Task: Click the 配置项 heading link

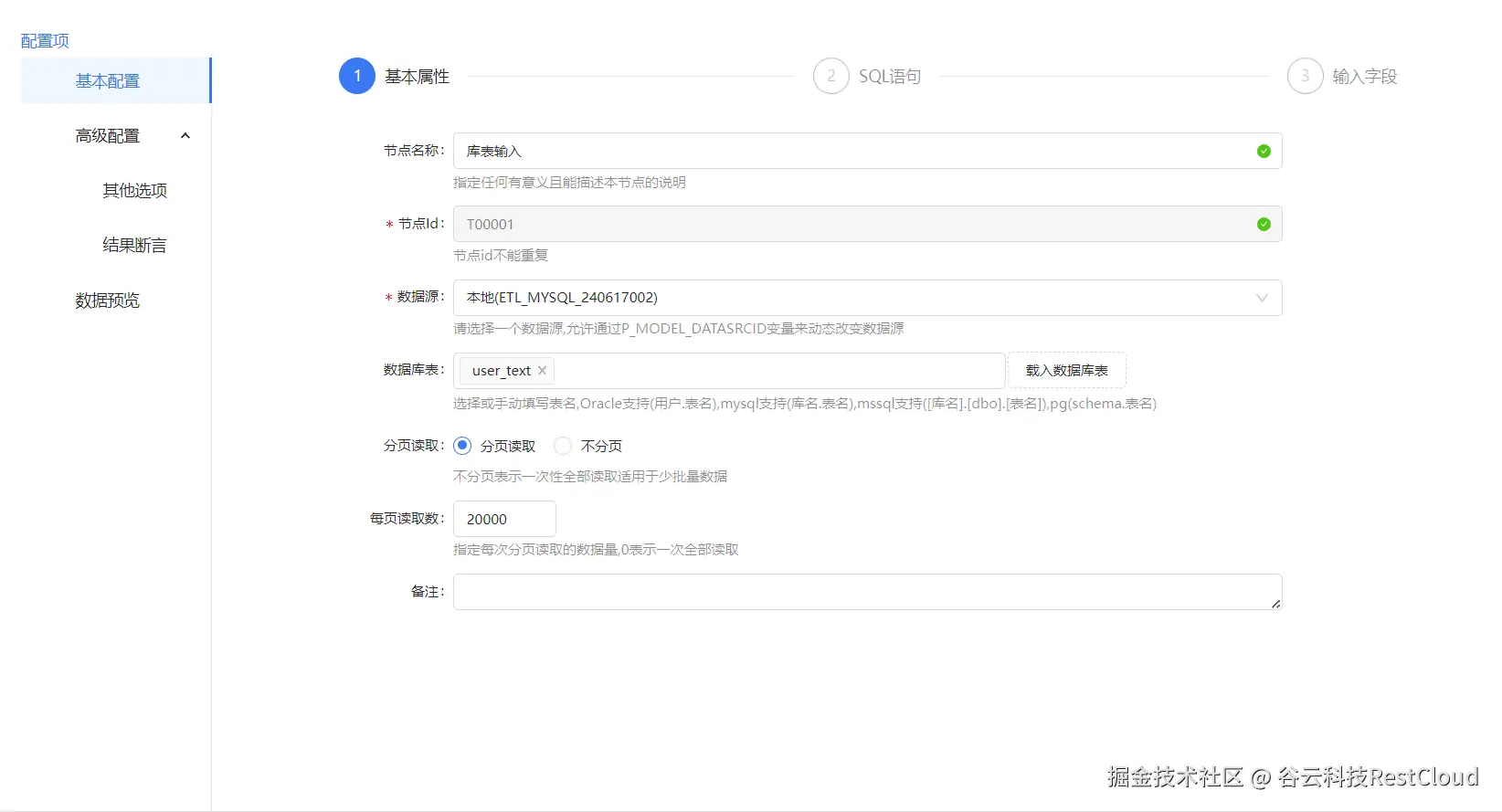Action: (45, 41)
